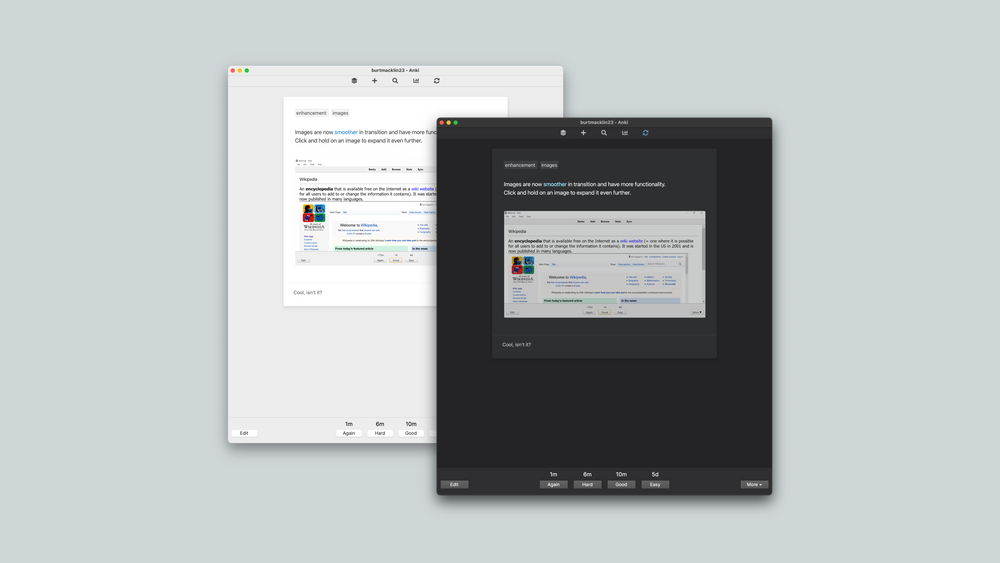Close the light Anki window

pyautogui.click(x=233, y=70)
